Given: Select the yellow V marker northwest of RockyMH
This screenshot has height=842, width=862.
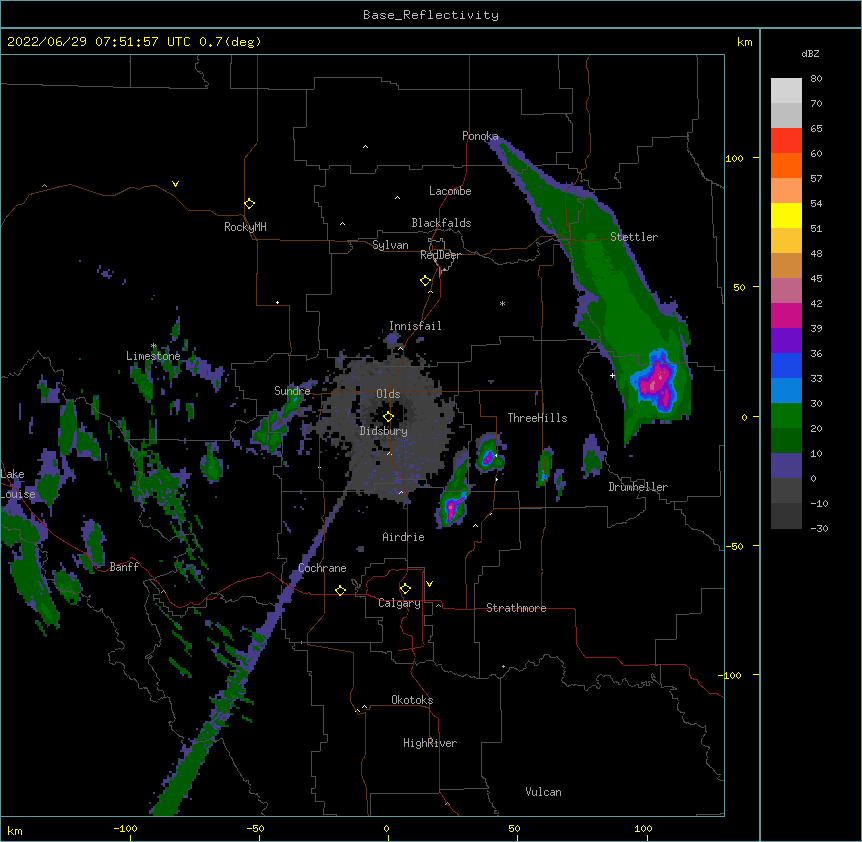Looking at the screenshot, I should click(x=175, y=184).
